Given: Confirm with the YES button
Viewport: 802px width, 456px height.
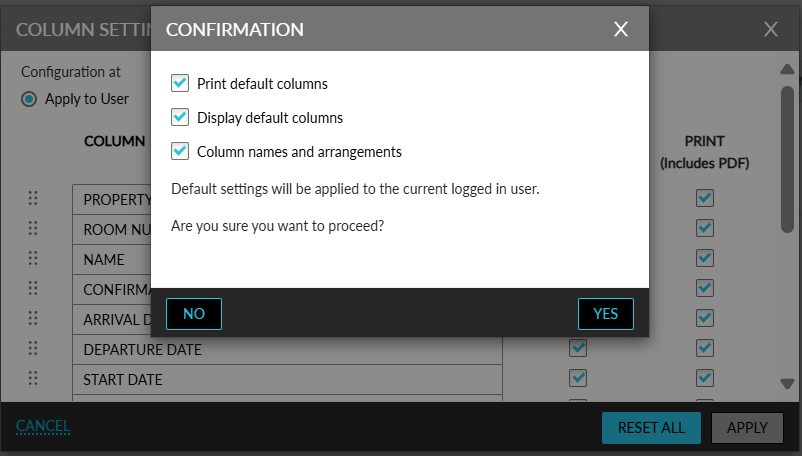Looking at the screenshot, I should pos(606,314).
